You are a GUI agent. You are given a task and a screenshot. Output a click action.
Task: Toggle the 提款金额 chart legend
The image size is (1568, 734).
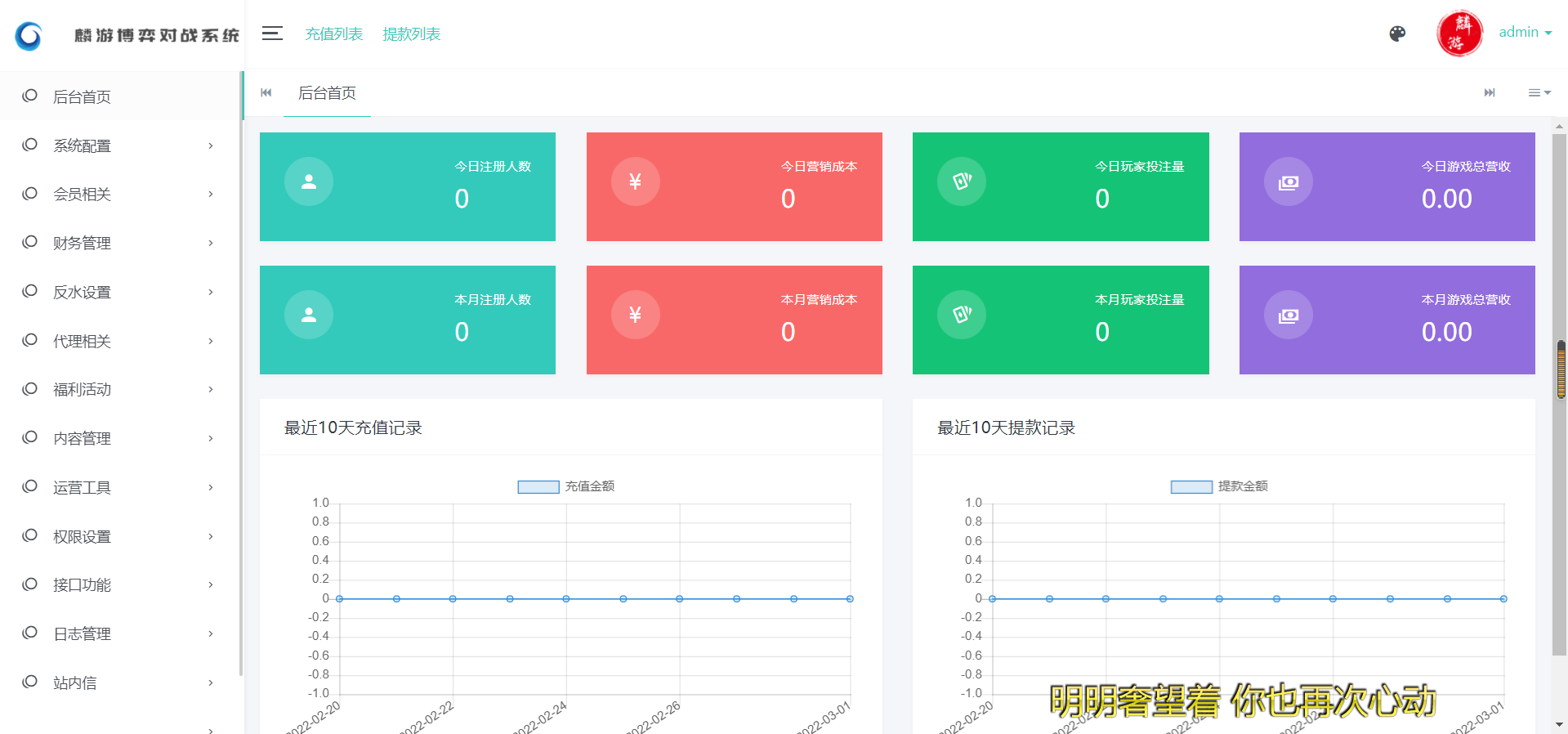click(x=1219, y=486)
